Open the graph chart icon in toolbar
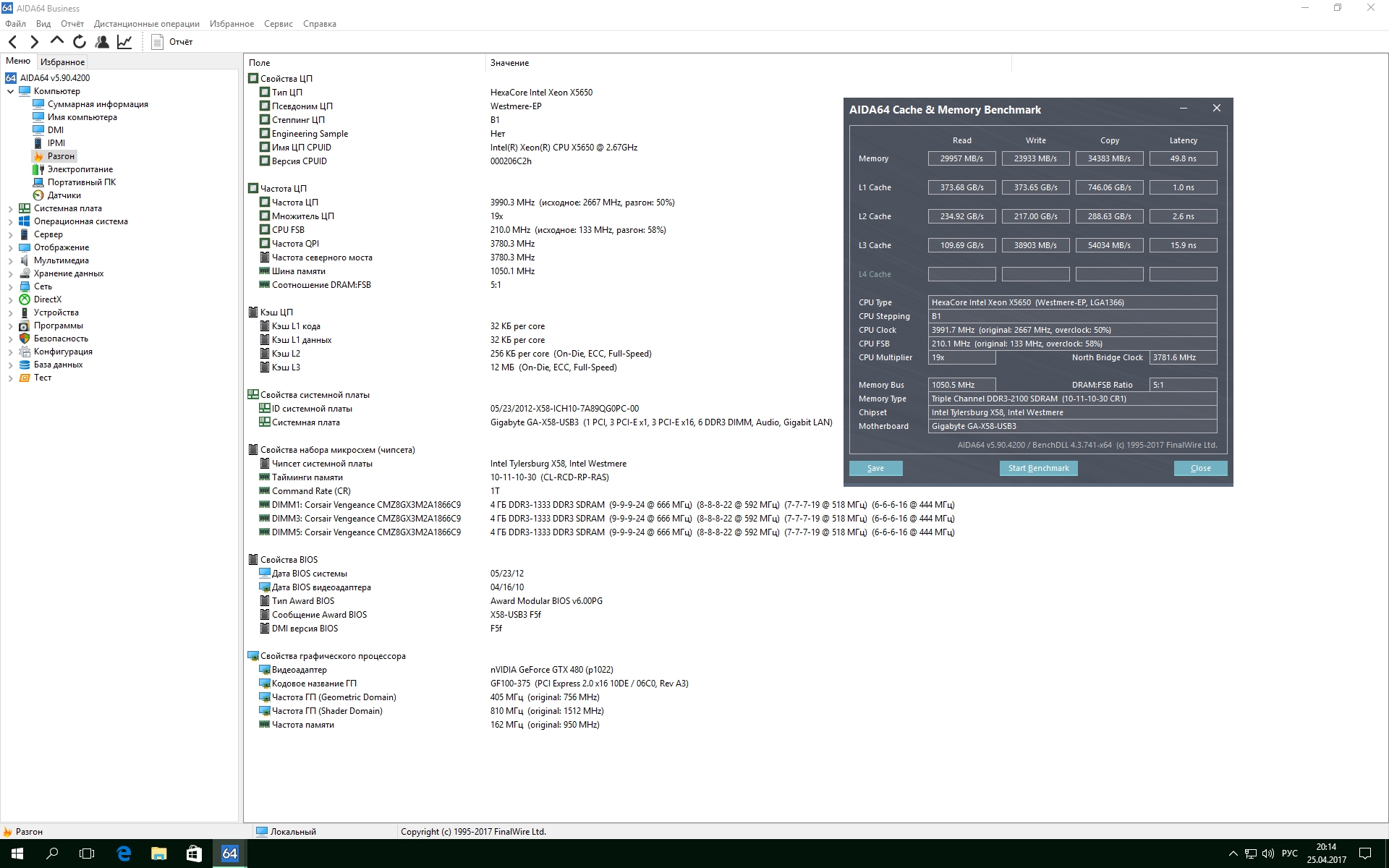This screenshot has height=868, width=1389. (124, 42)
